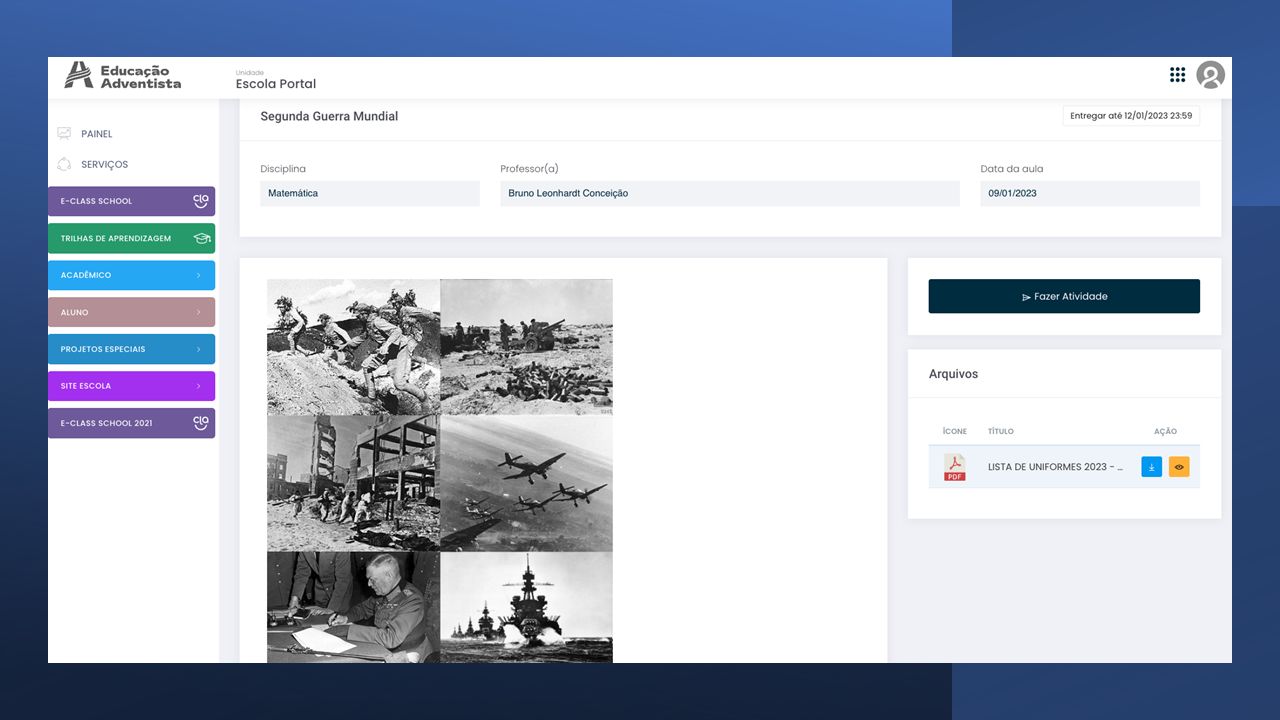Viewport: 1280px width, 720px height.
Task: Click the Fazer Atividade button
Action: click(x=1064, y=296)
